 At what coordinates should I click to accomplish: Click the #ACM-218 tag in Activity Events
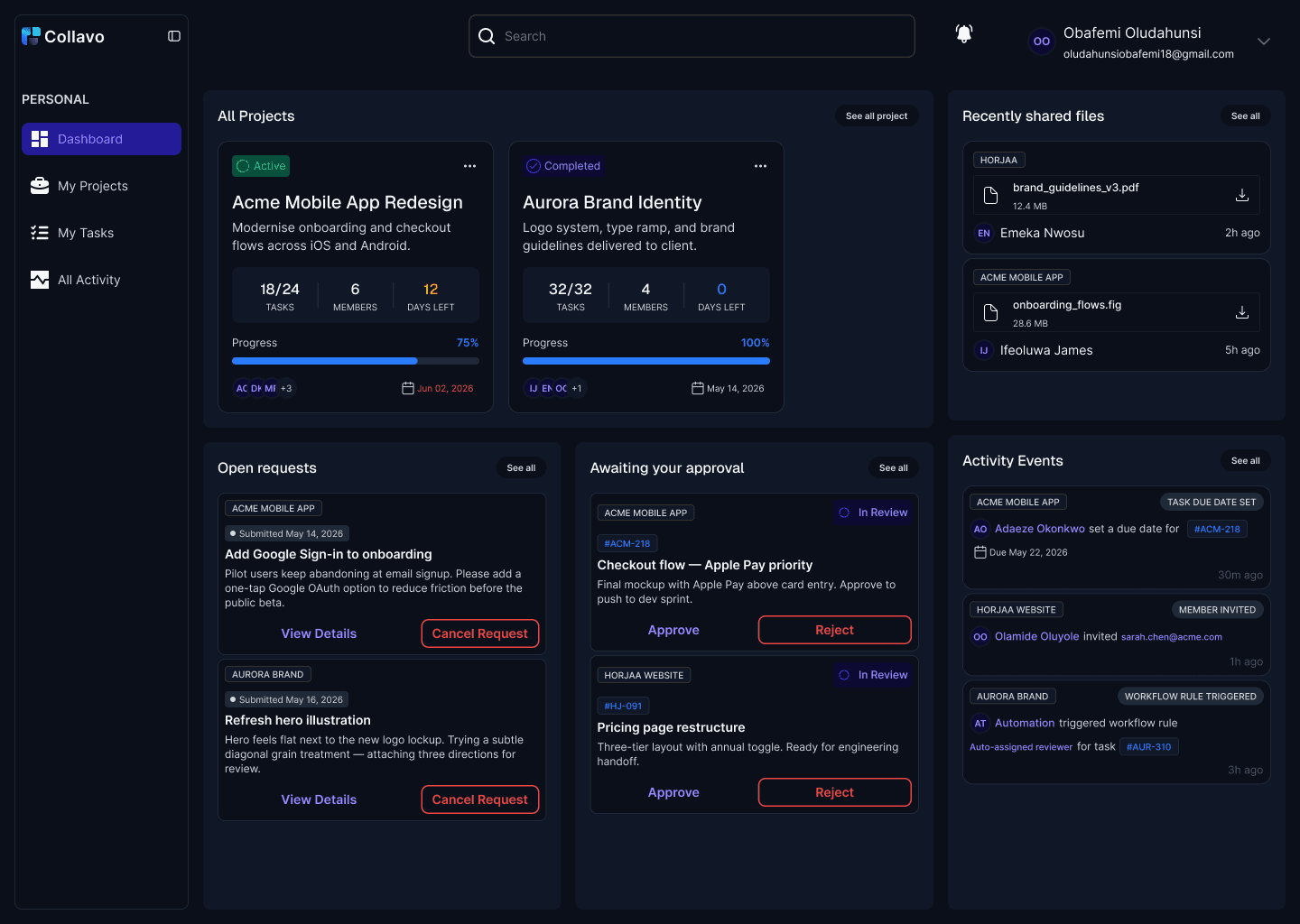click(1217, 529)
